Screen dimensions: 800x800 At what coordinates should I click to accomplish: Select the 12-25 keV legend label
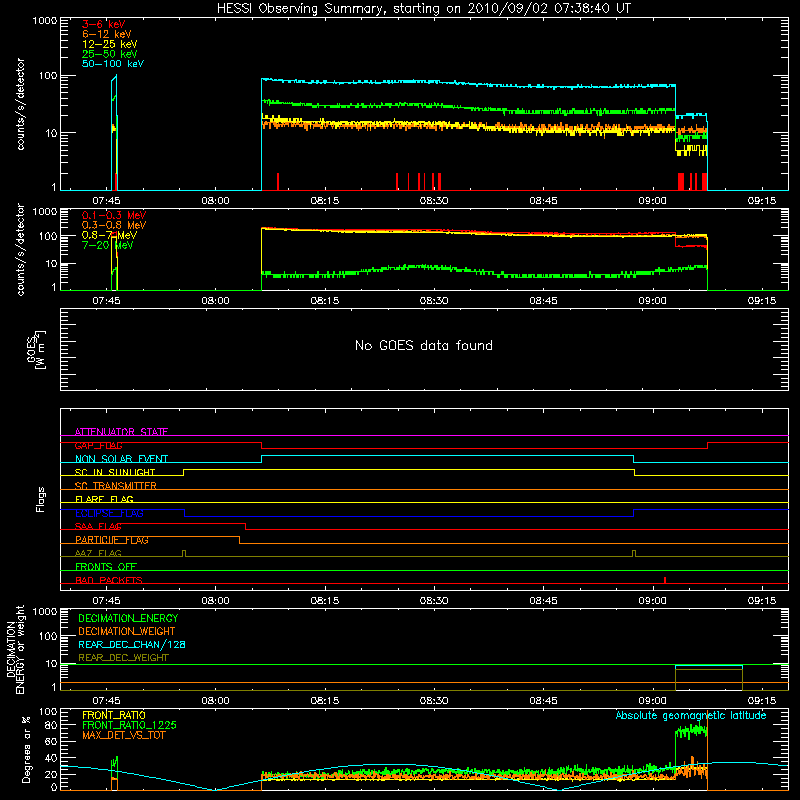(110, 44)
